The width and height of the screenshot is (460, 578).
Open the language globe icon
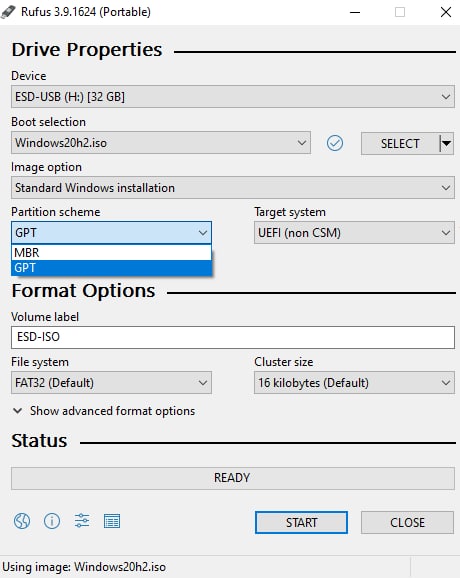(x=22, y=521)
